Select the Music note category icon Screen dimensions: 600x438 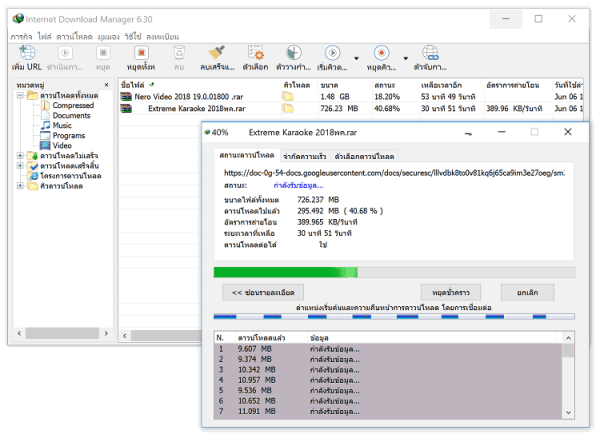[x=45, y=125]
